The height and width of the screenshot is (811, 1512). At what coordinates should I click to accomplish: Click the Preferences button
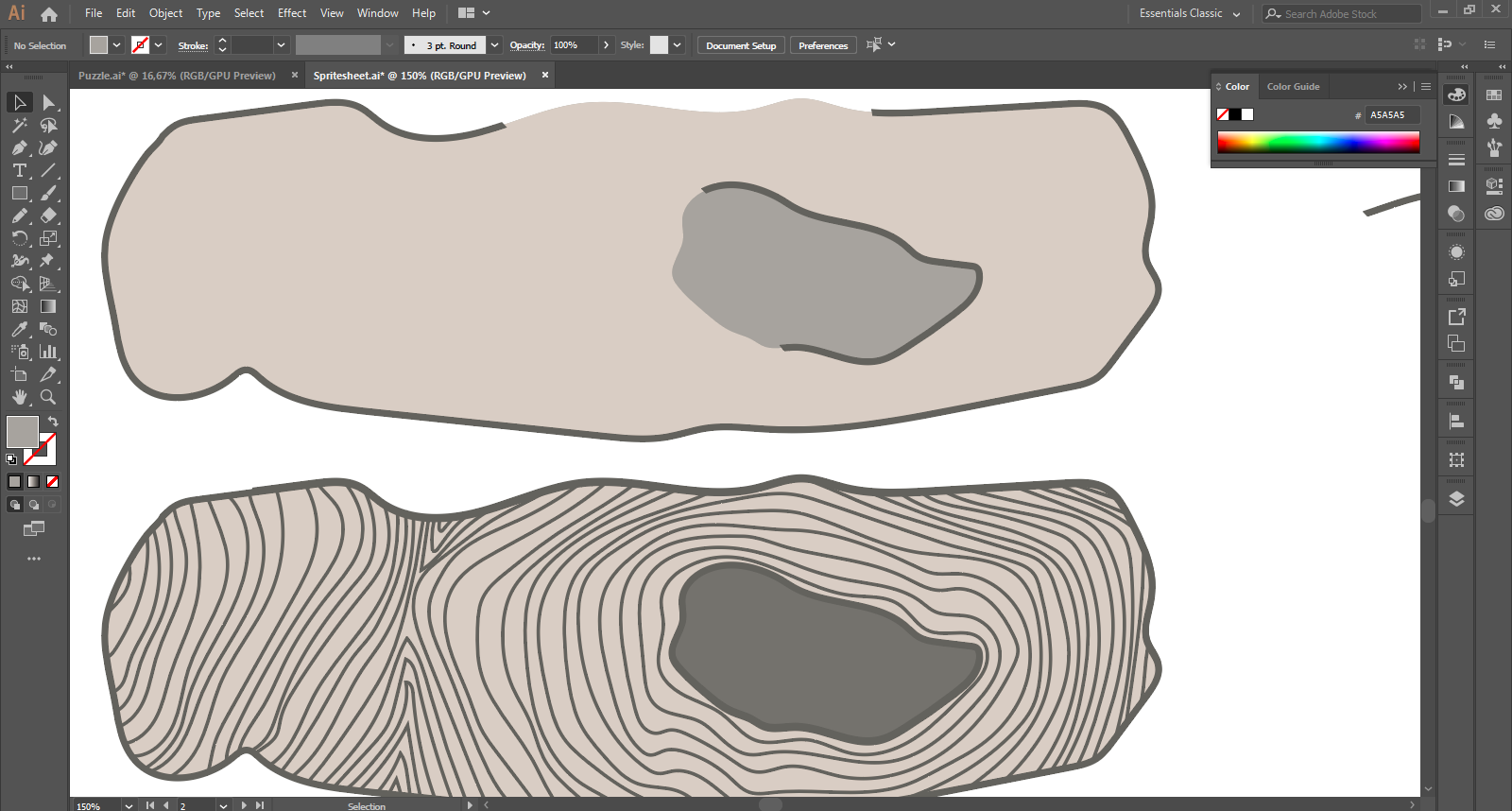tap(823, 45)
